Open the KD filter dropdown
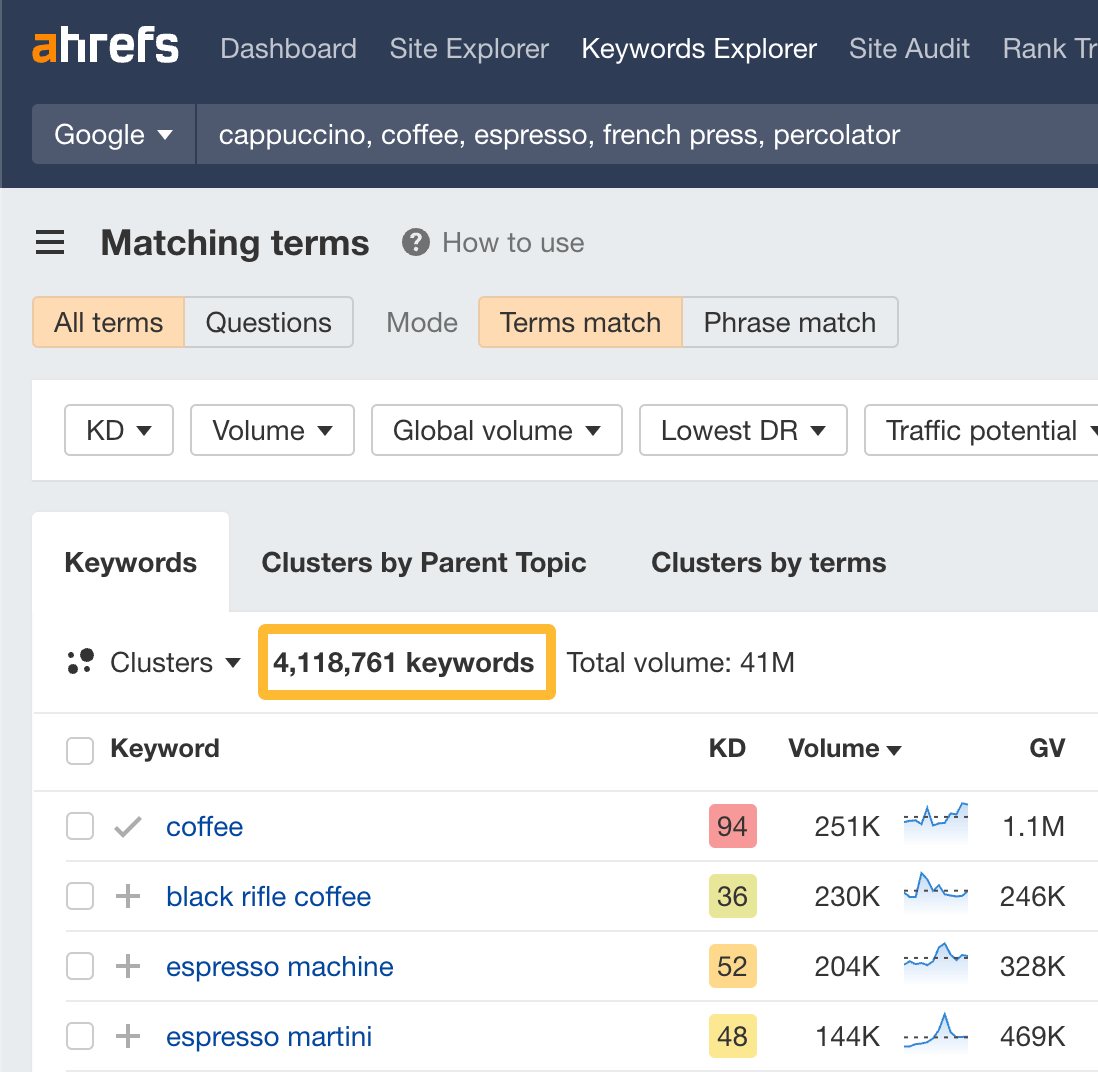This screenshot has width=1098, height=1072. click(118, 430)
